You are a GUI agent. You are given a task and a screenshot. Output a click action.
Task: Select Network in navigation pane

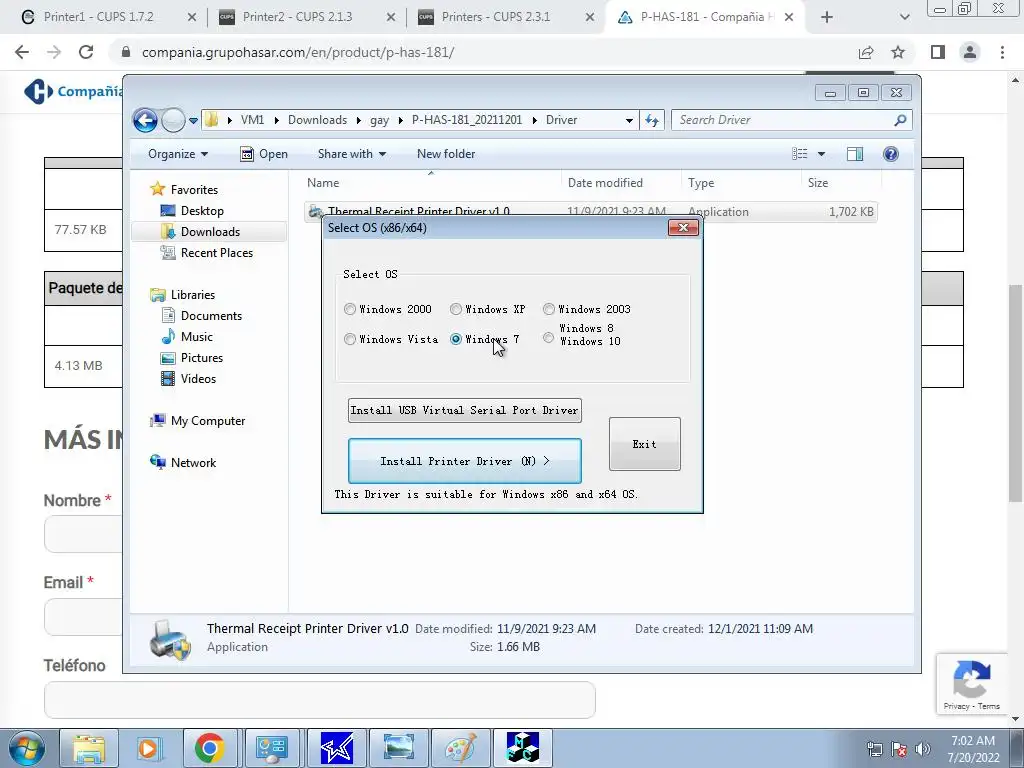193,463
